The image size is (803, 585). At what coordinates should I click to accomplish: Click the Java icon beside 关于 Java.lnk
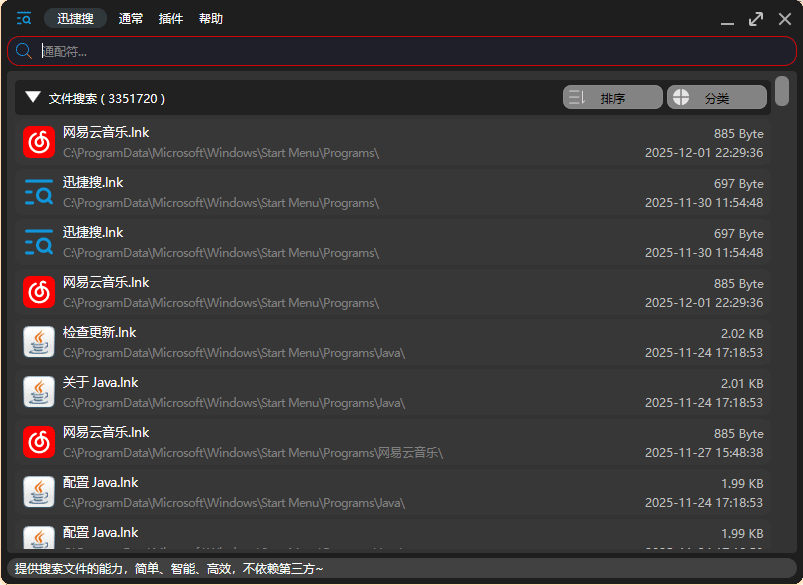[38, 392]
